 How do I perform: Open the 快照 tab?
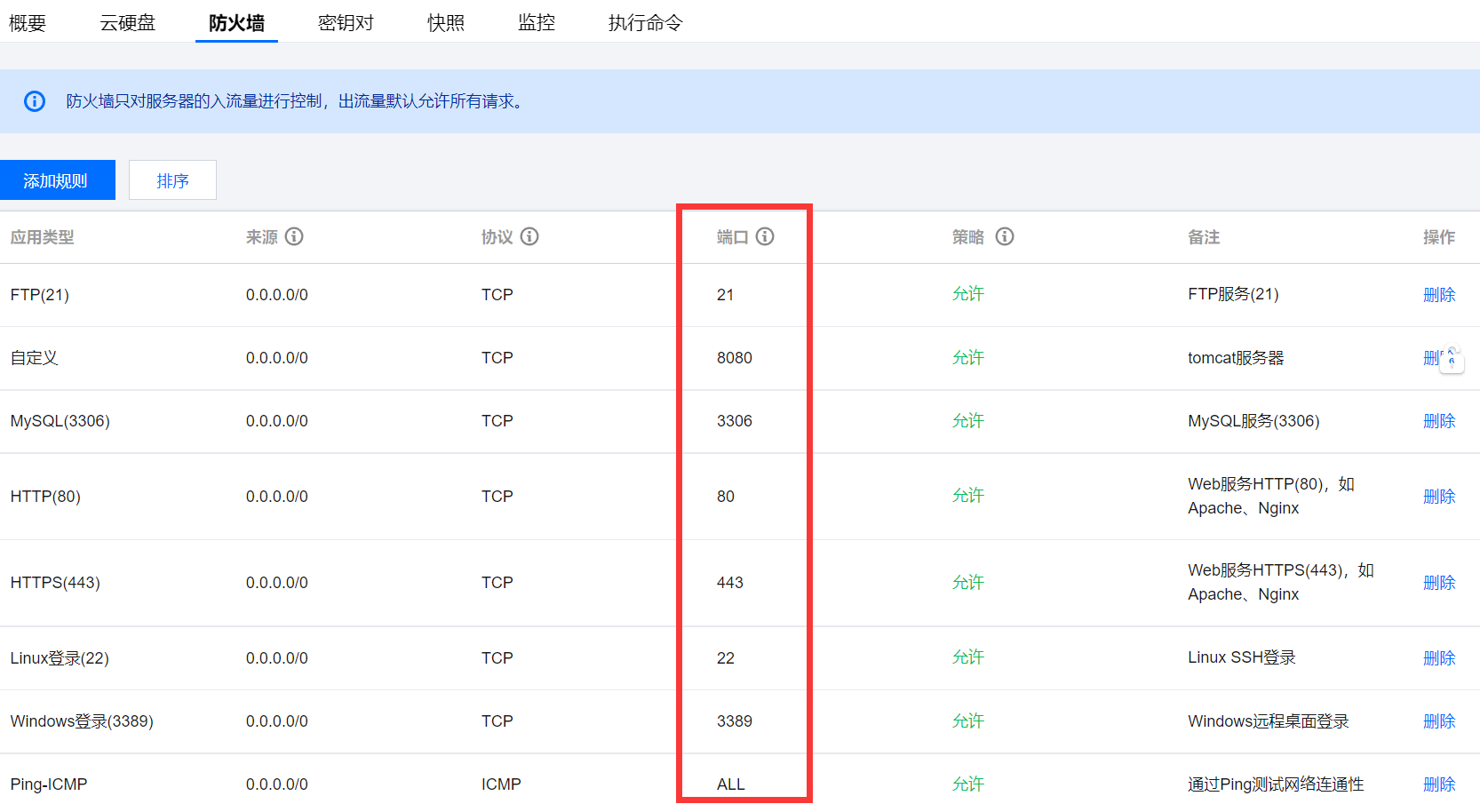pos(446,23)
